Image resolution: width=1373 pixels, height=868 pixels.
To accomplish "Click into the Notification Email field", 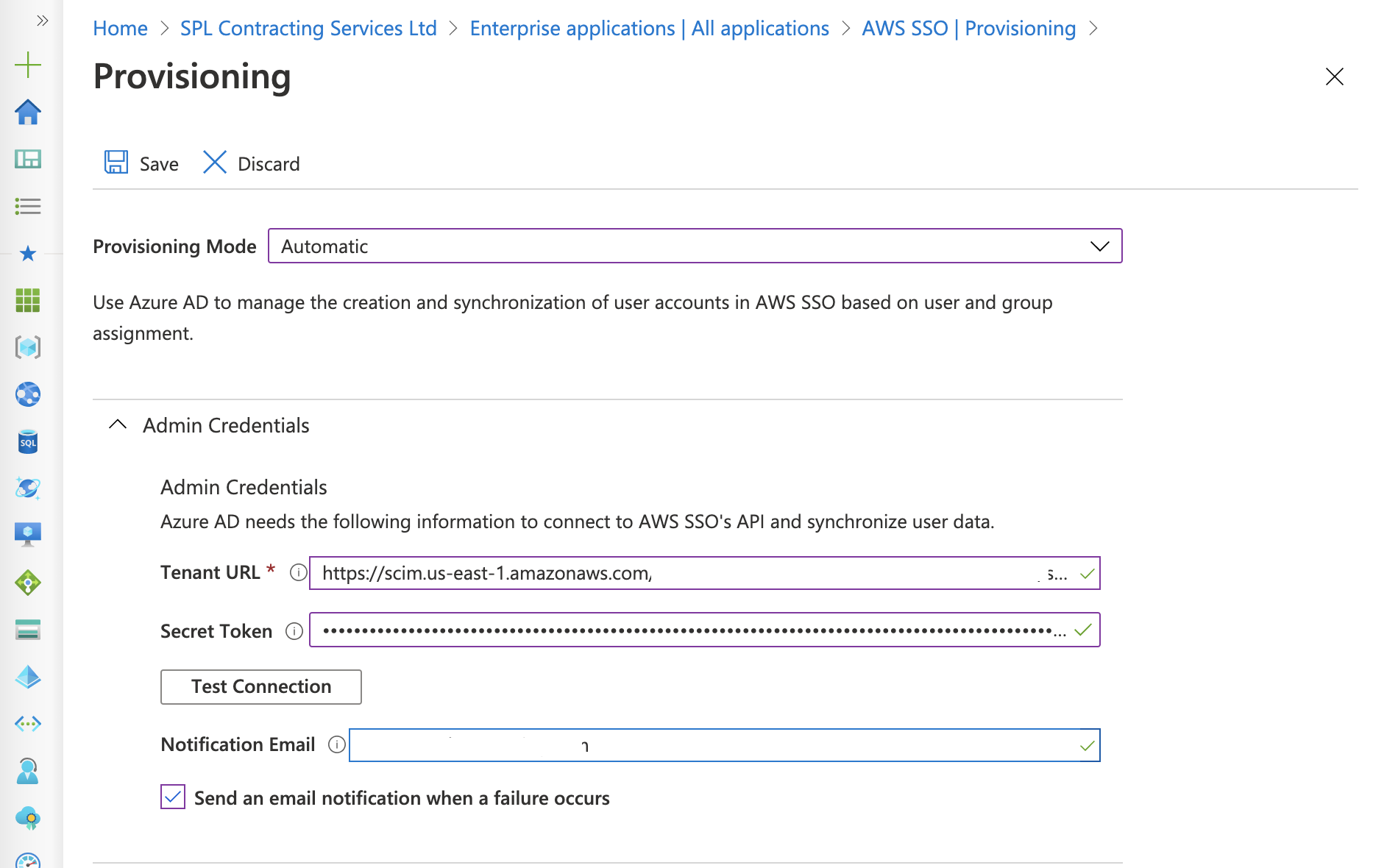I will [724, 745].
